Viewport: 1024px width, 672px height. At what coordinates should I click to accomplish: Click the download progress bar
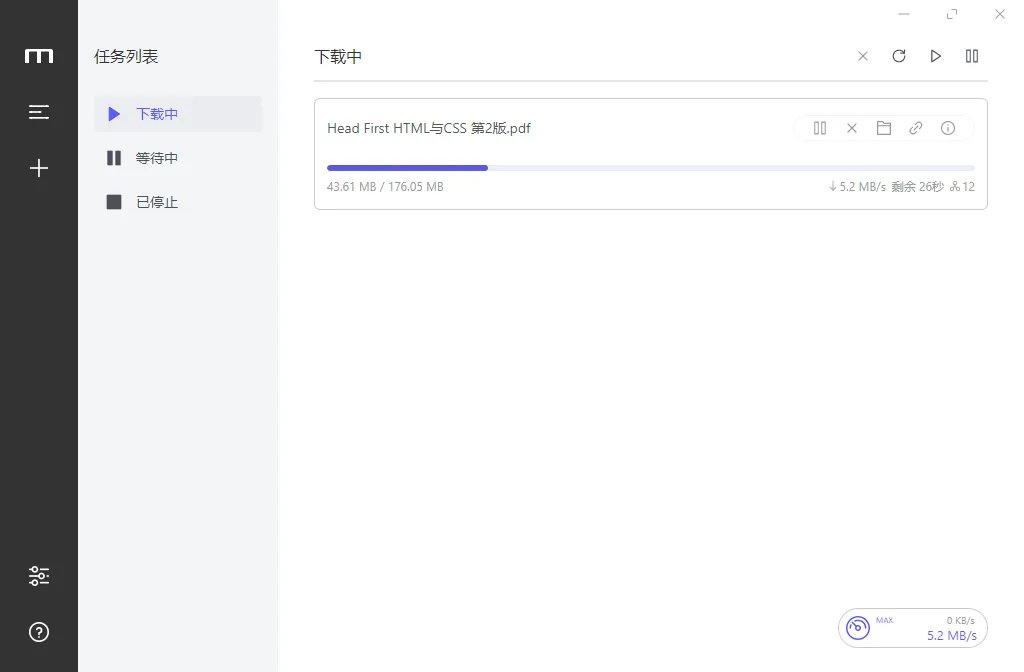[650, 168]
